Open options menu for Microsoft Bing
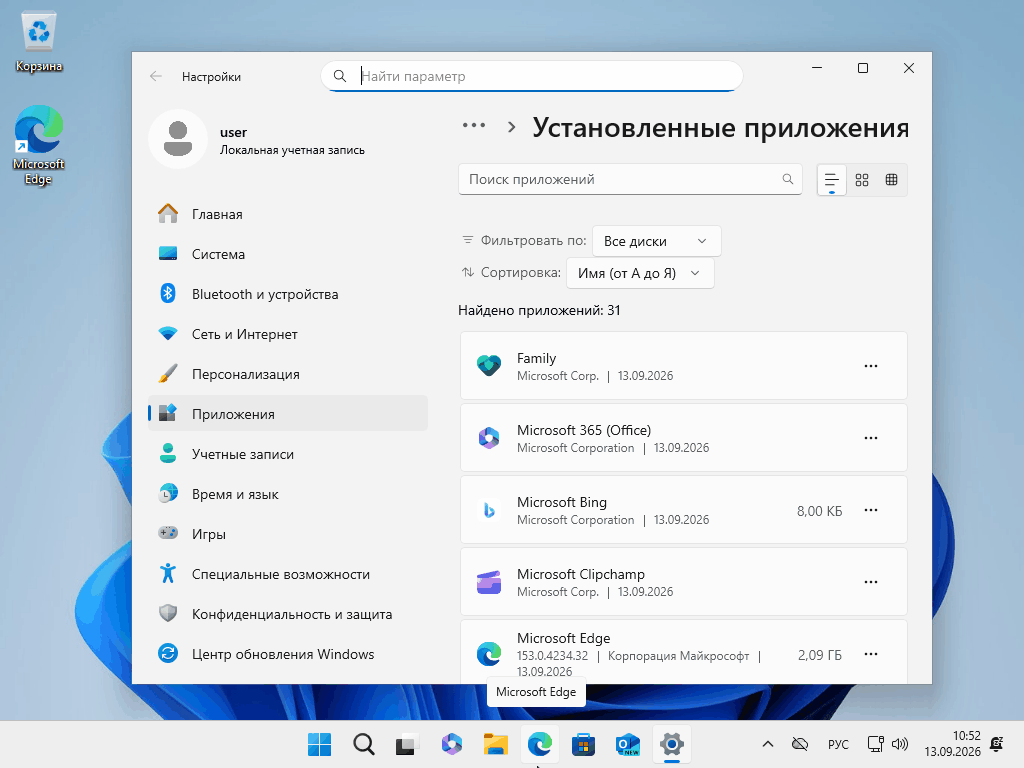 click(871, 510)
